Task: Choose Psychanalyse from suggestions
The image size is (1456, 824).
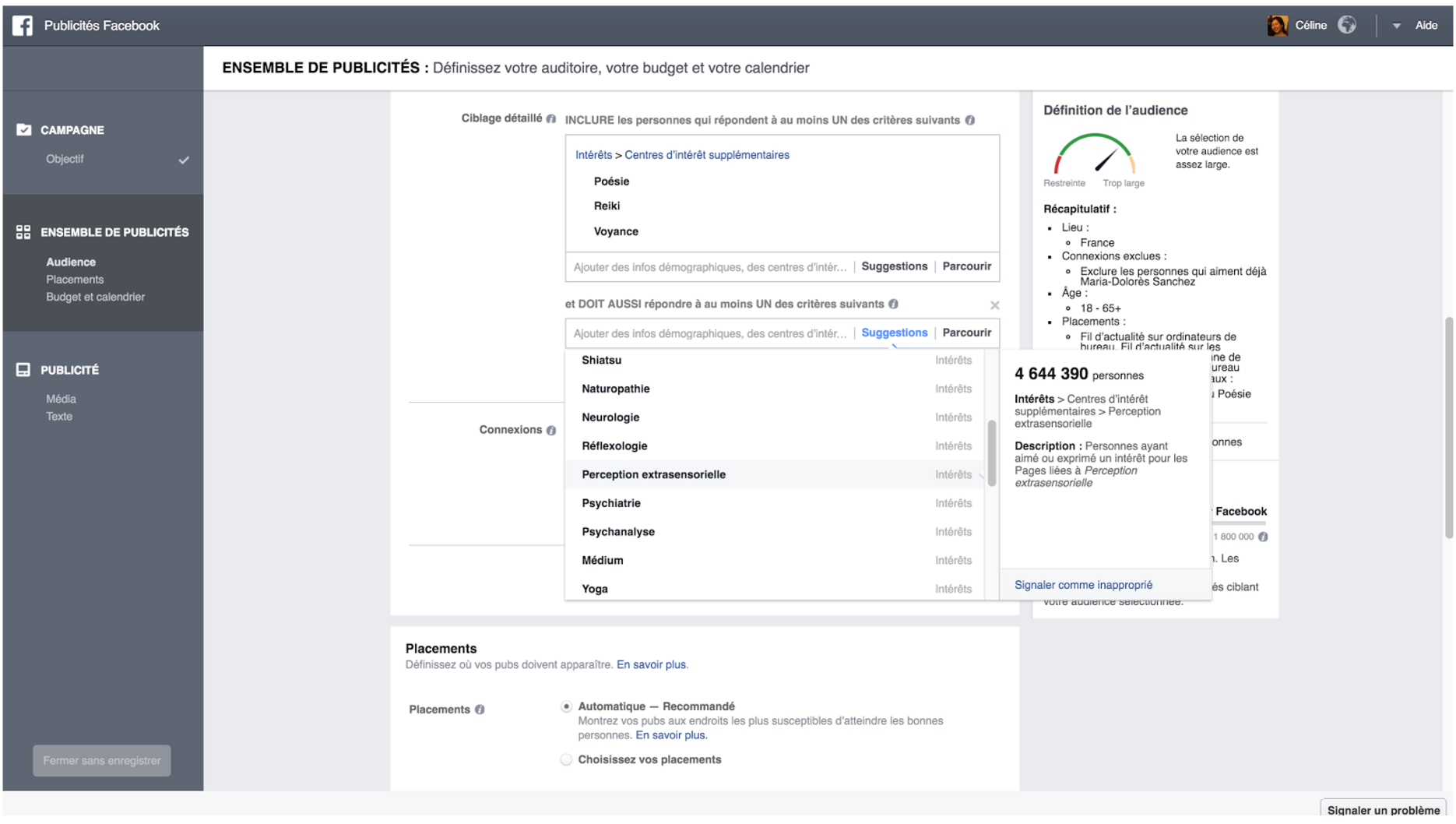Action: pos(775,532)
